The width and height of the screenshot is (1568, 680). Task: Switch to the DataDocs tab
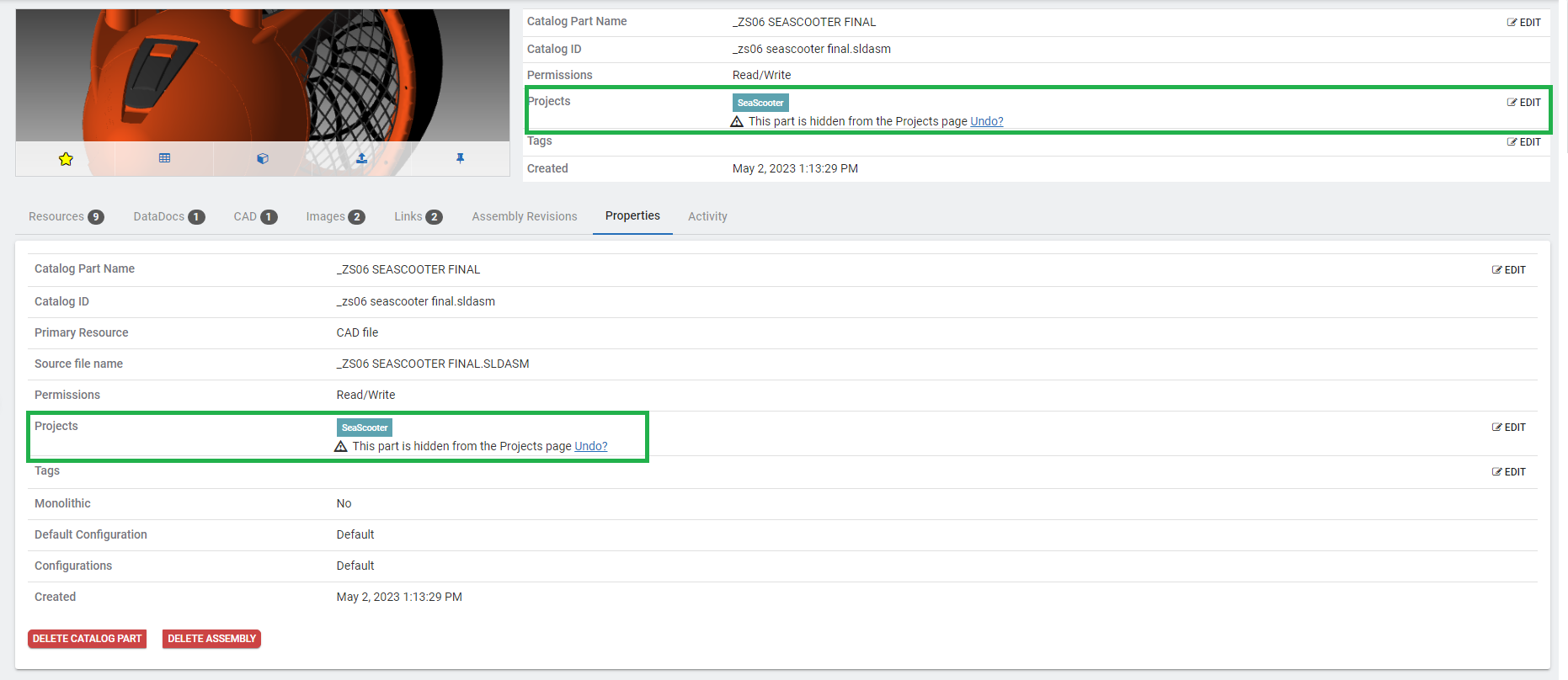(x=168, y=217)
